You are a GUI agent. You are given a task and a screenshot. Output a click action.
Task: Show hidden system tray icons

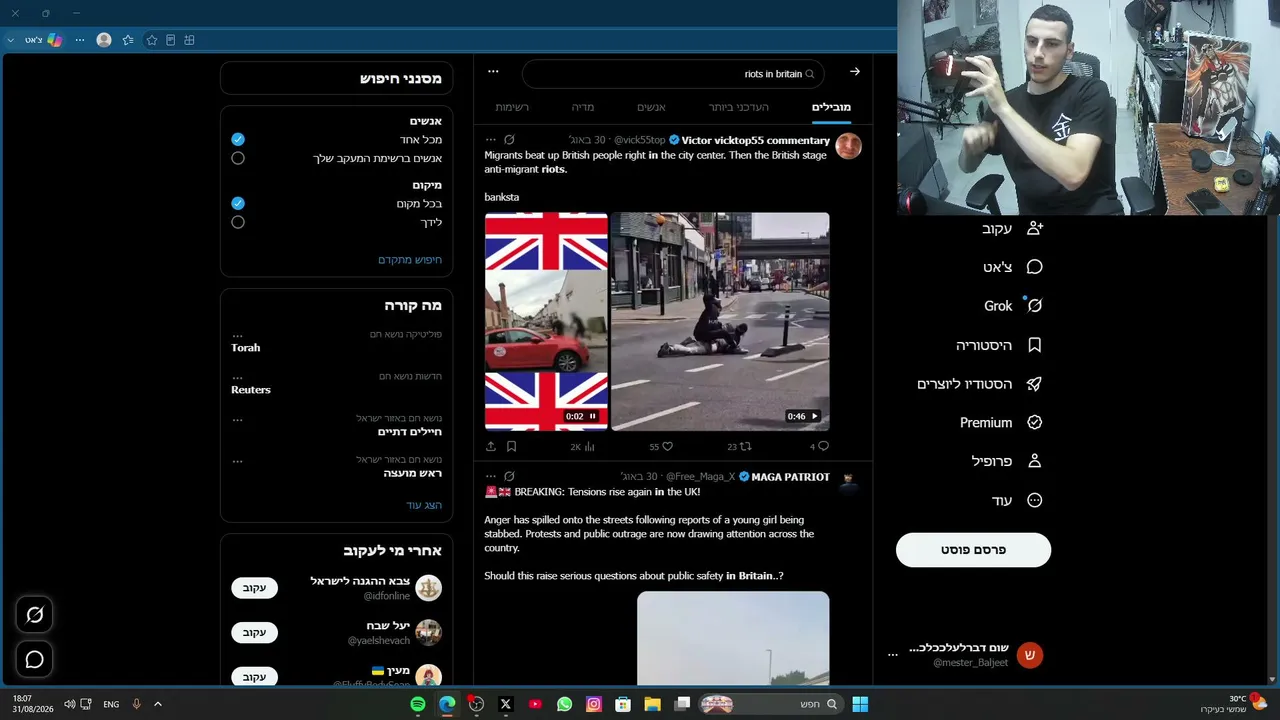[157, 704]
